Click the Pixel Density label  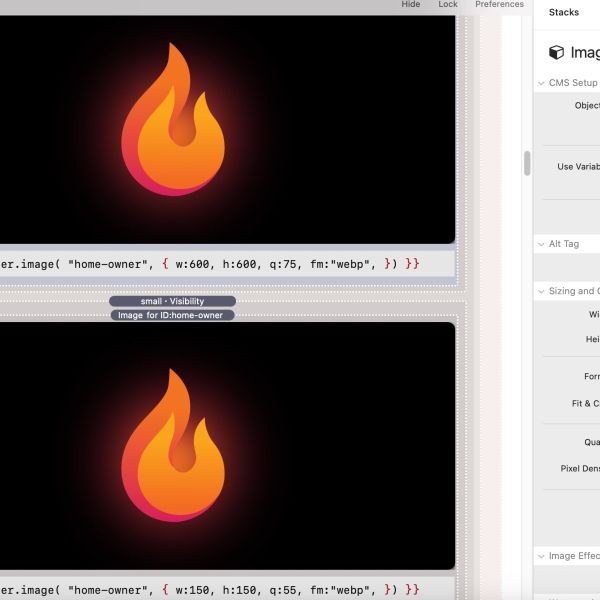580,468
